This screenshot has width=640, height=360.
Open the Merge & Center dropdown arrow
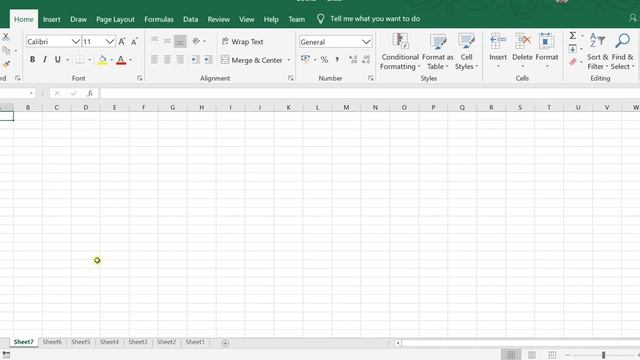[x=289, y=60]
